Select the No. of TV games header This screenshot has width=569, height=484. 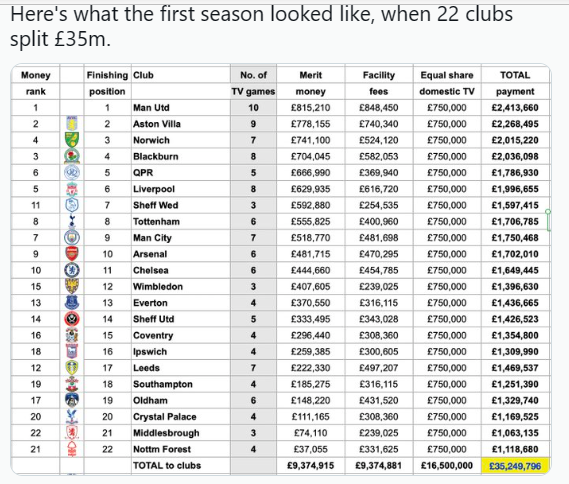pos(253,83)
